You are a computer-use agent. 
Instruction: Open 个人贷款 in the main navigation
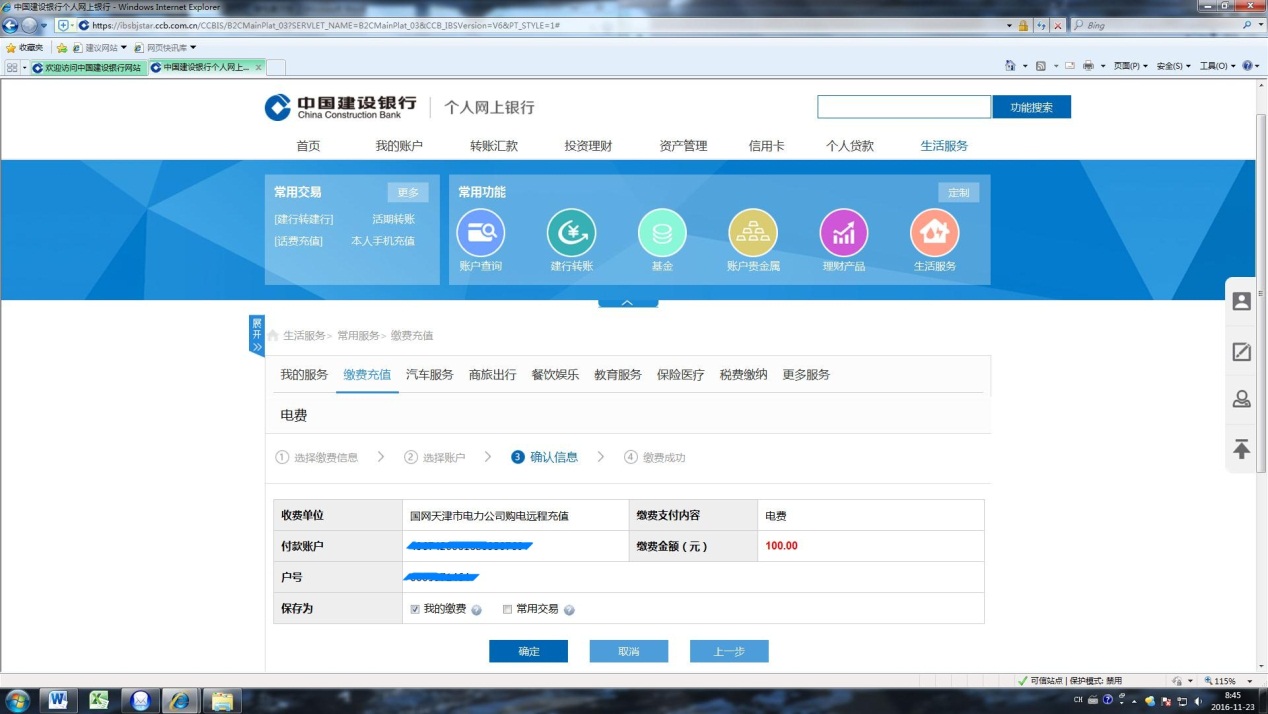coord(850,146)
